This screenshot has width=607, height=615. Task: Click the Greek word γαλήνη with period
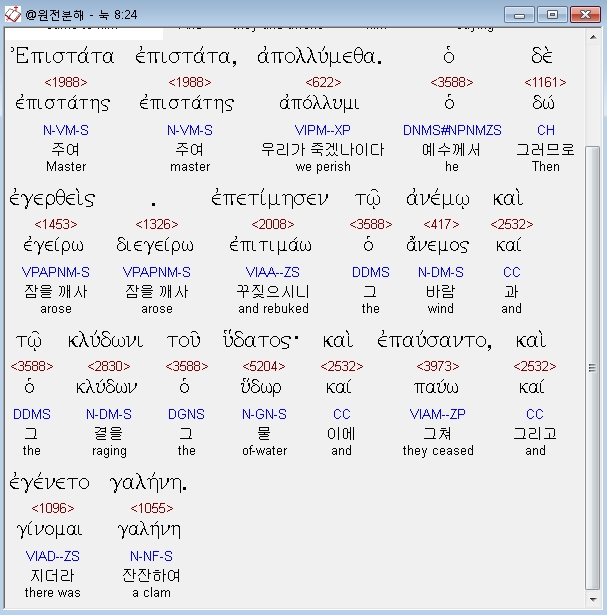[148, 484]
